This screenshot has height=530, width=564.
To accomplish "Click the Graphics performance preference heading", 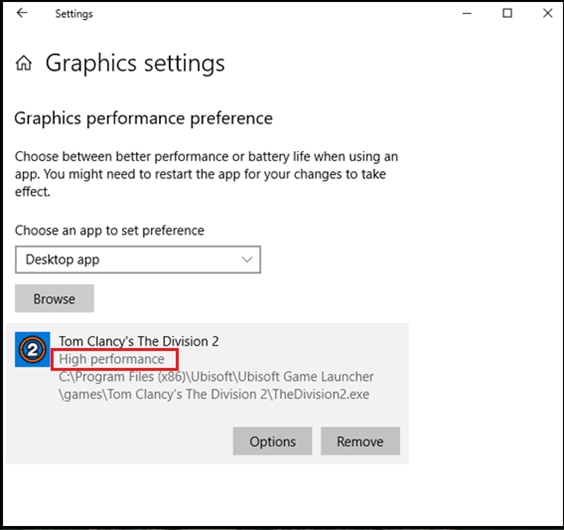I will 144,118.
